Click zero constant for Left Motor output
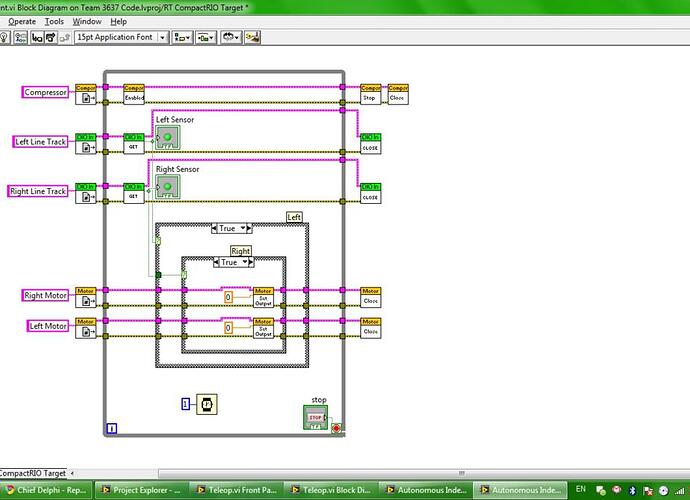Viewport: 690px width, 500px height. (x=228, y=328)
